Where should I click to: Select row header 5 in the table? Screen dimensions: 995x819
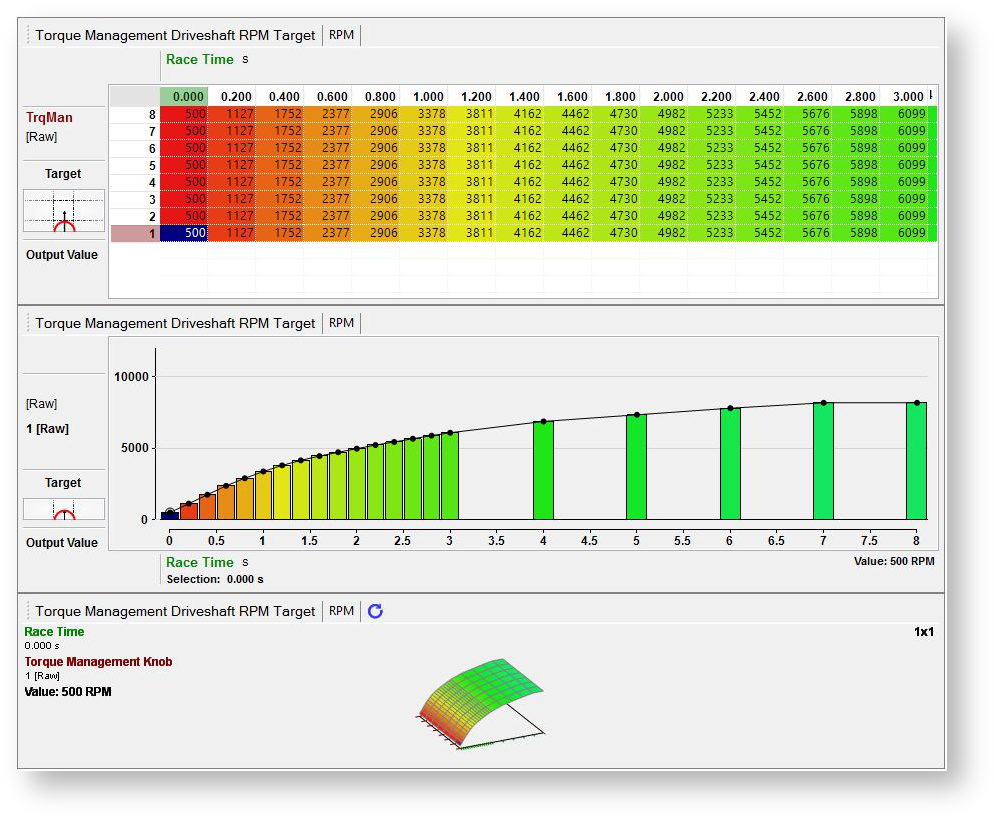[x=135, y=165]
